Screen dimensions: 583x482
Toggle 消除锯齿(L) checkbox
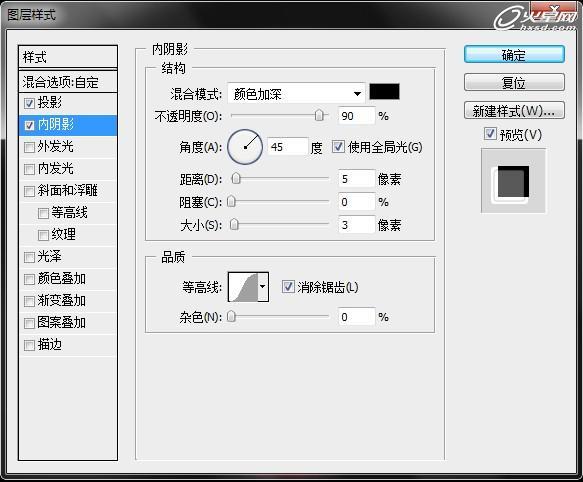288,287
